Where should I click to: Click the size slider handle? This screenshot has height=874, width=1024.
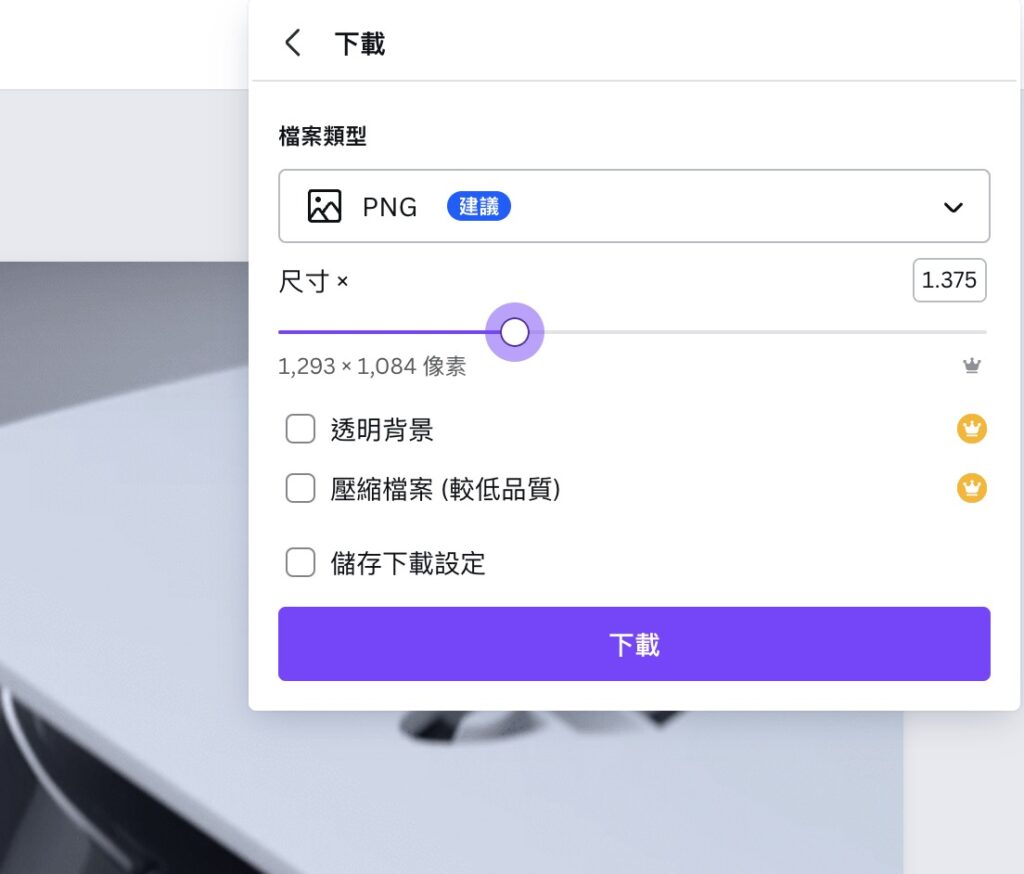point(515,332)
